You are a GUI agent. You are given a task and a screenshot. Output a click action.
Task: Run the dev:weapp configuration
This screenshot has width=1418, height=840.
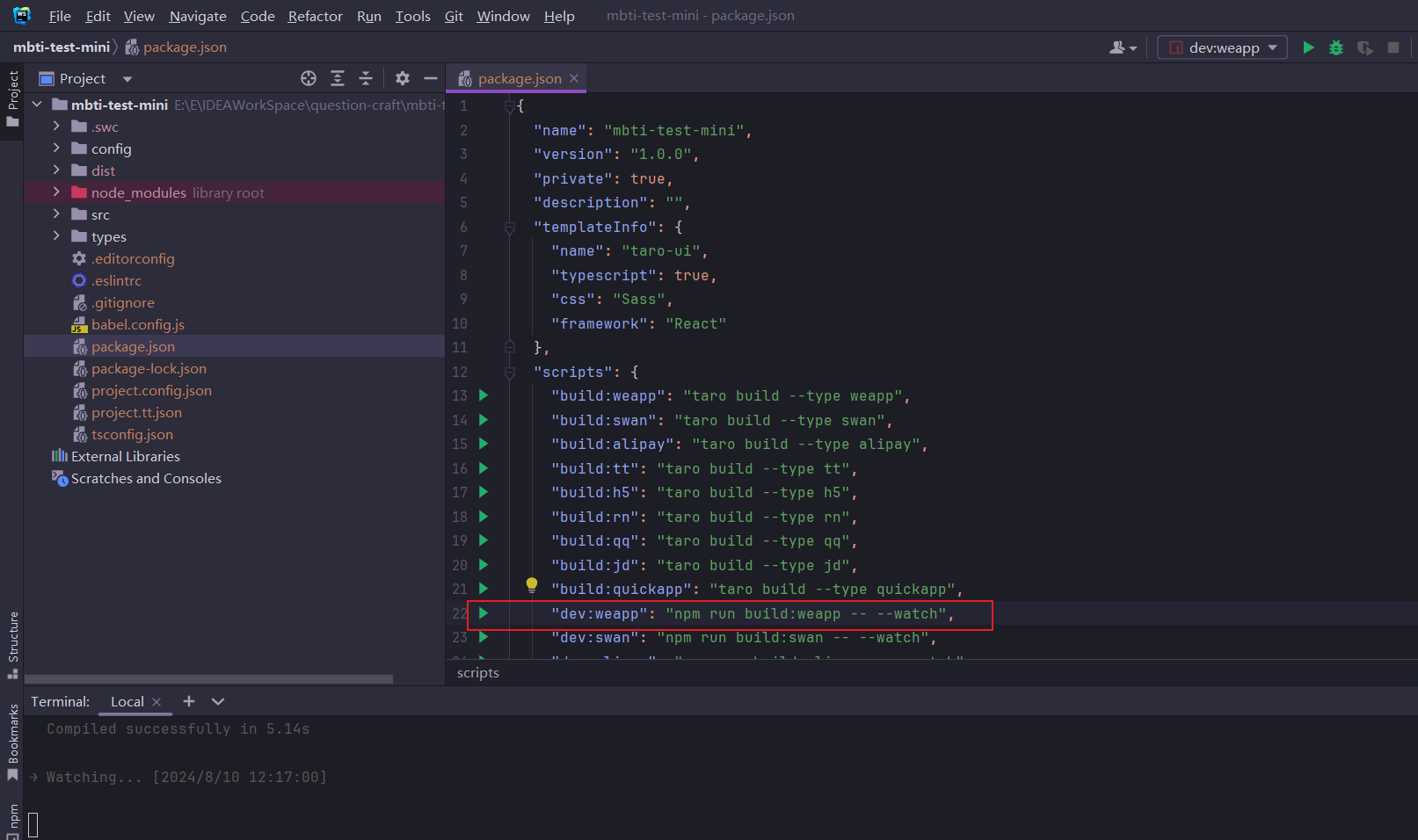click(x=1308, y=47)
